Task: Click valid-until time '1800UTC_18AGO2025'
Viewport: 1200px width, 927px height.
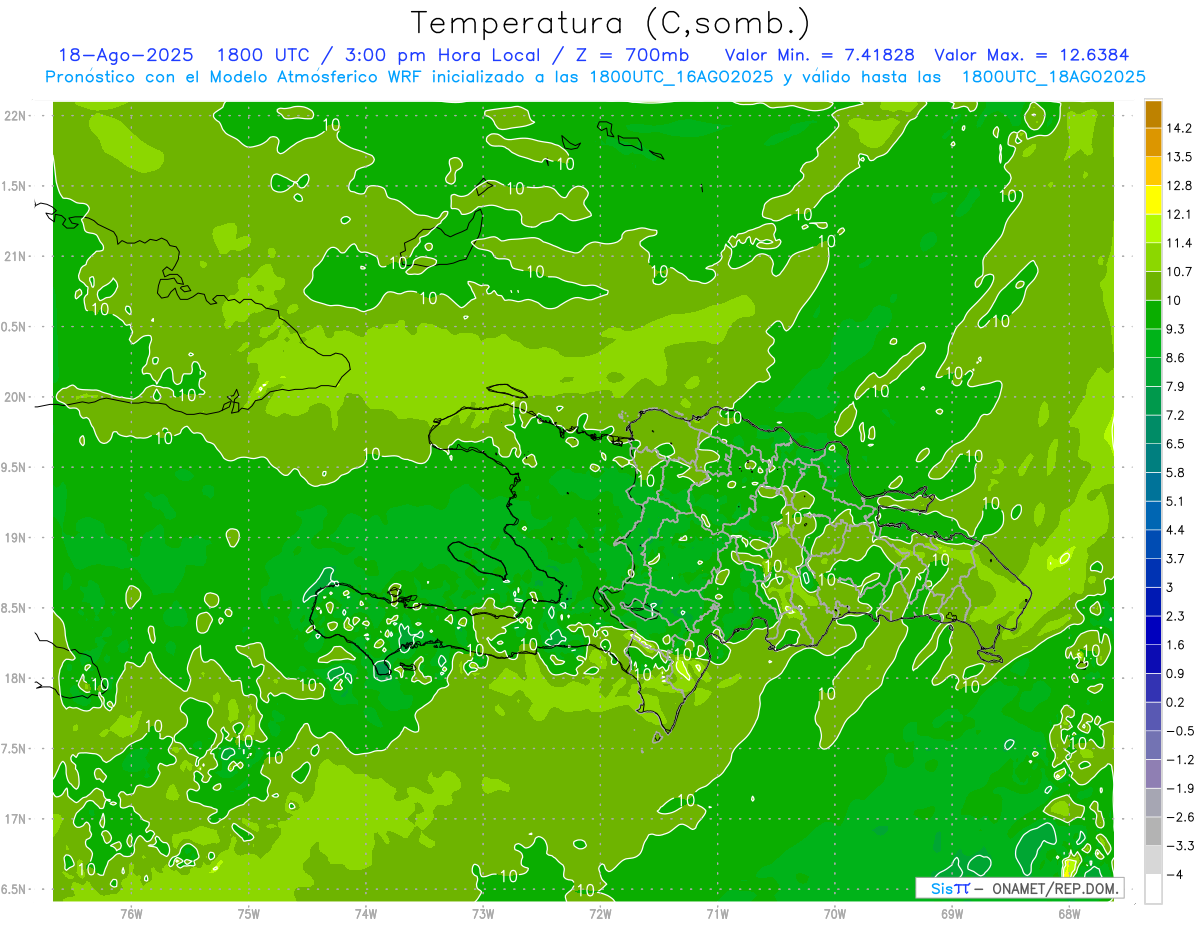Action: (1053, 77)
